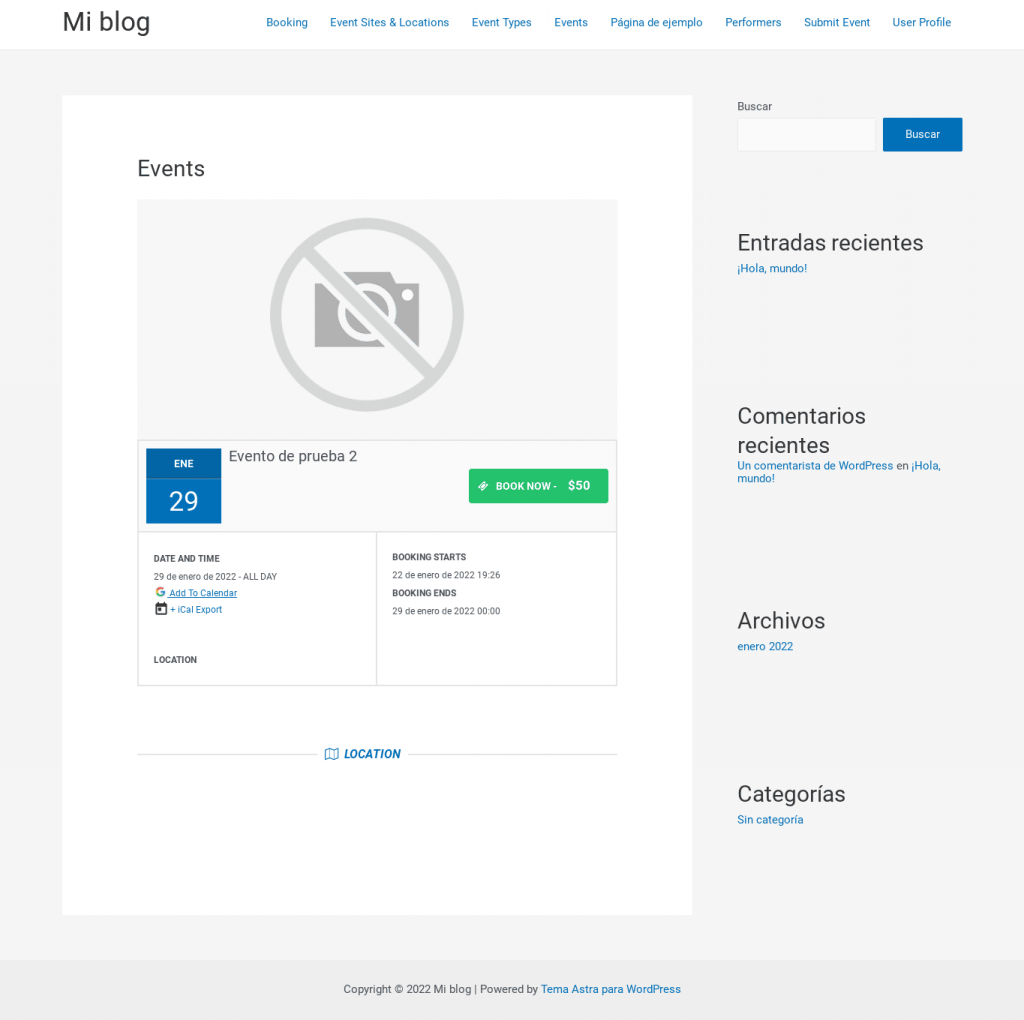
Task: Click the BOOKING STARTS label
Action: click(x=429, y=557)
